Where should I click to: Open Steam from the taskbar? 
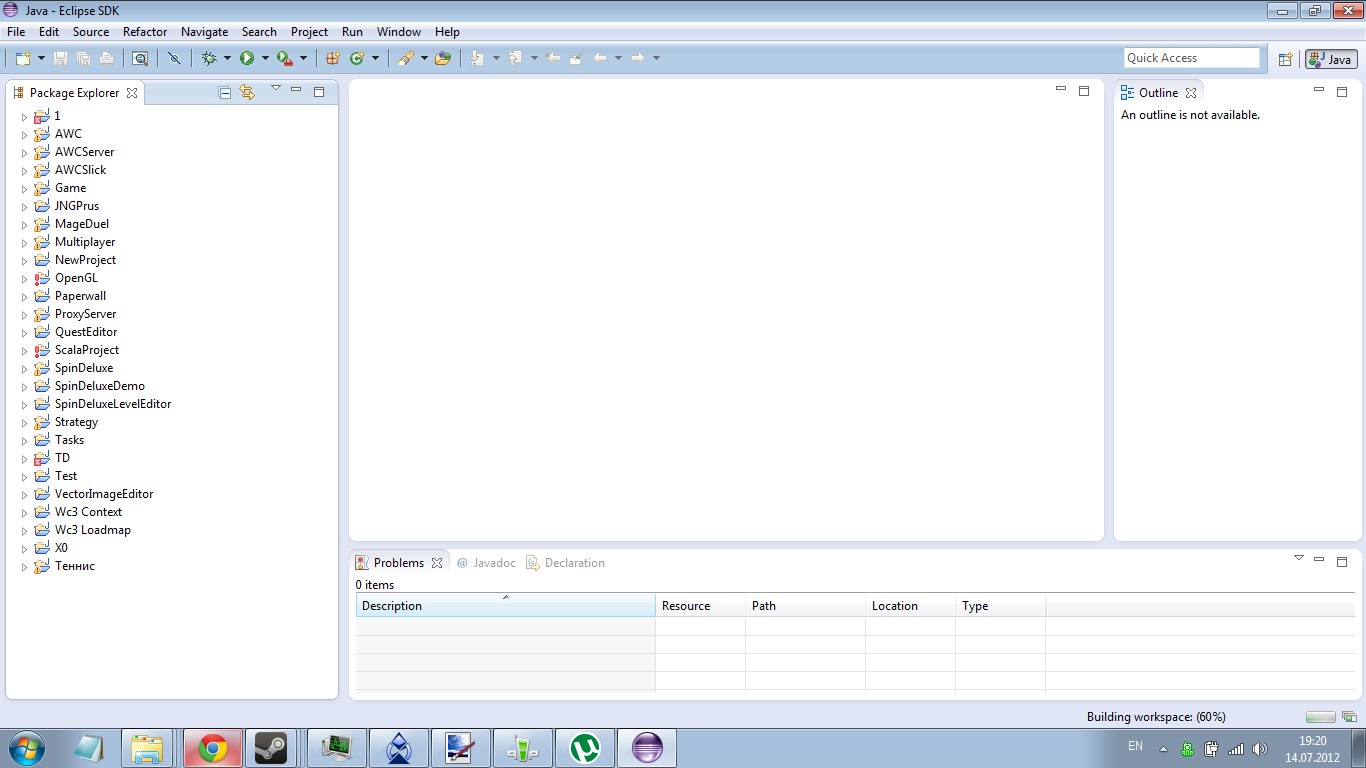(270, 748)
